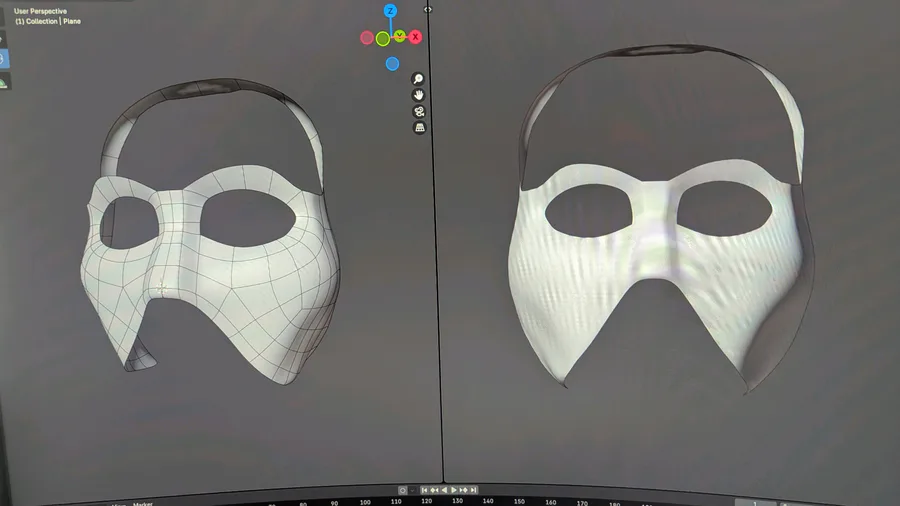Toggle perspective/orthographic grid icon
This screenshot has height=506, width=900.
(420, 127)
